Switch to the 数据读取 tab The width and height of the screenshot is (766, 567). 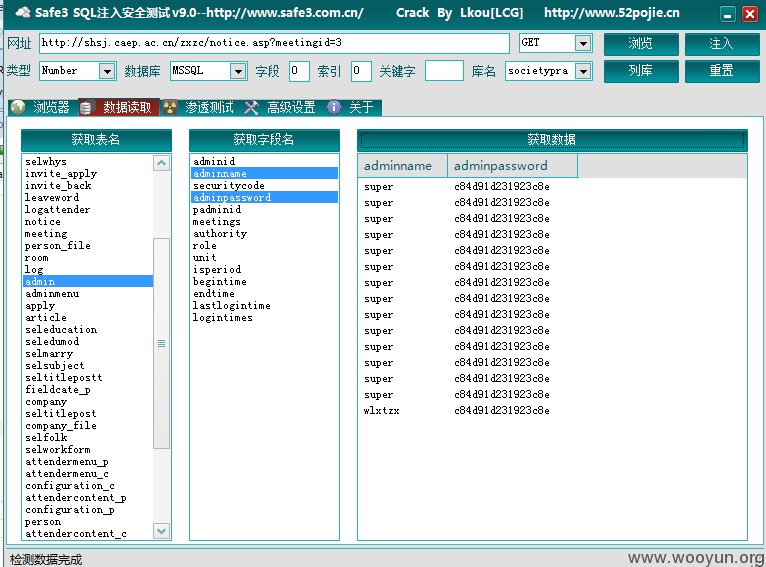[119, 107]
